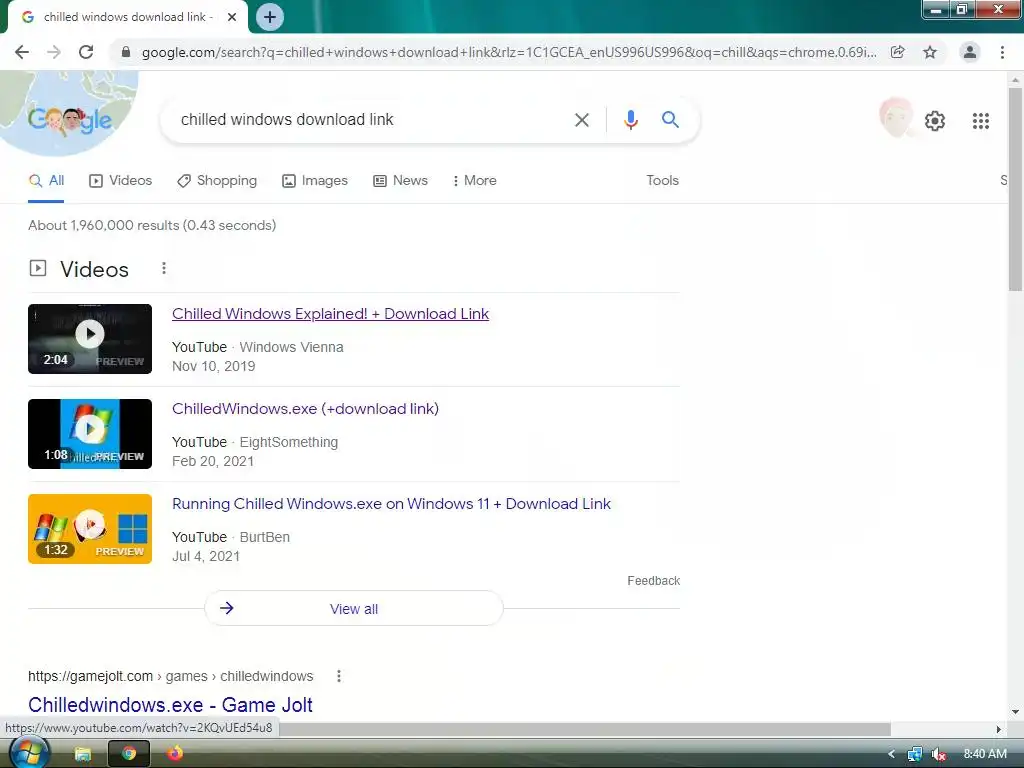Submit search with the magnifier icon
The height and width of the screenshot is (768, 1024).
(670, 120)
